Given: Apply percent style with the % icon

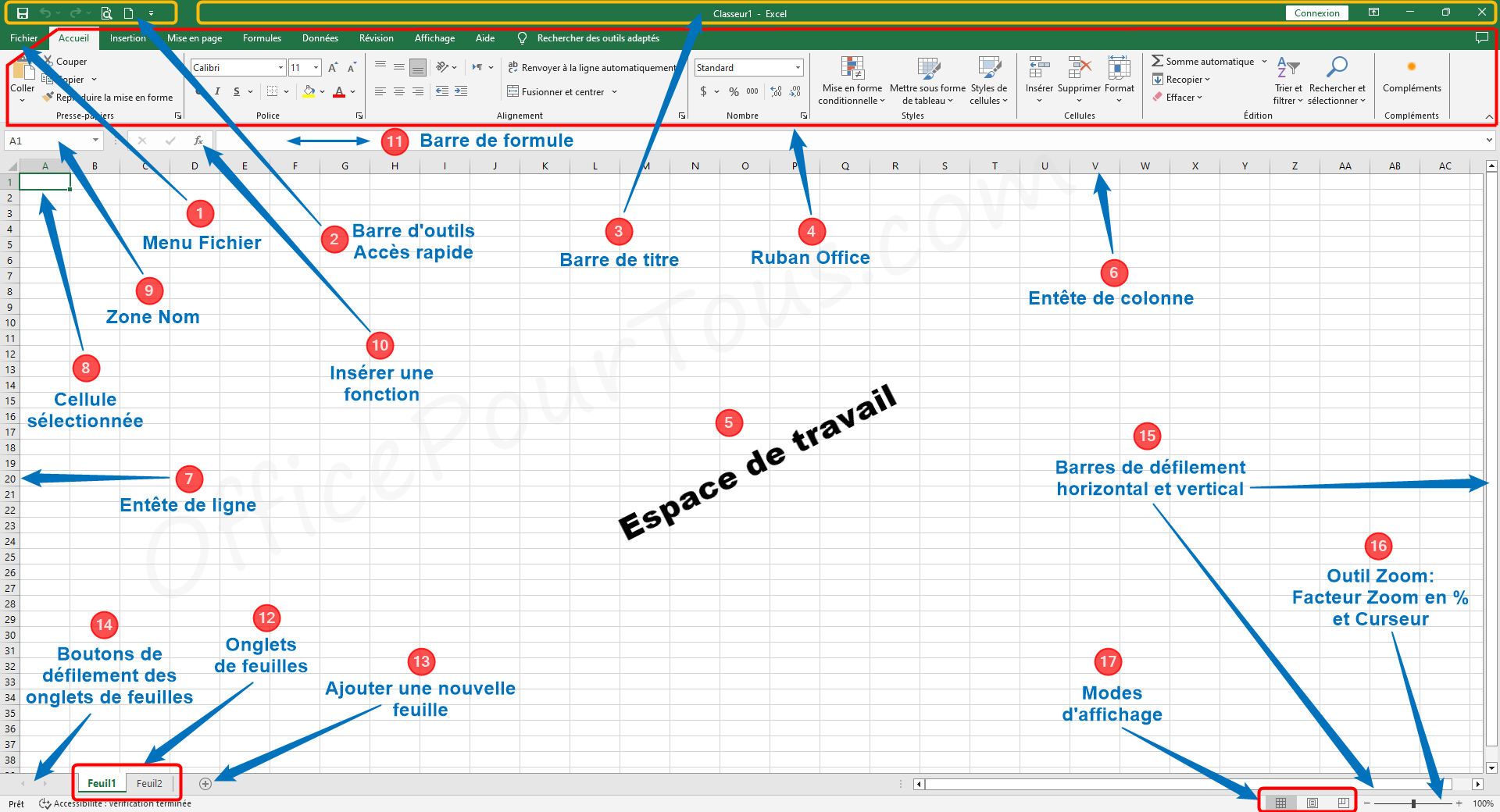Looking at the screenshot, I should pyautogui.click(x=734, y=91).
